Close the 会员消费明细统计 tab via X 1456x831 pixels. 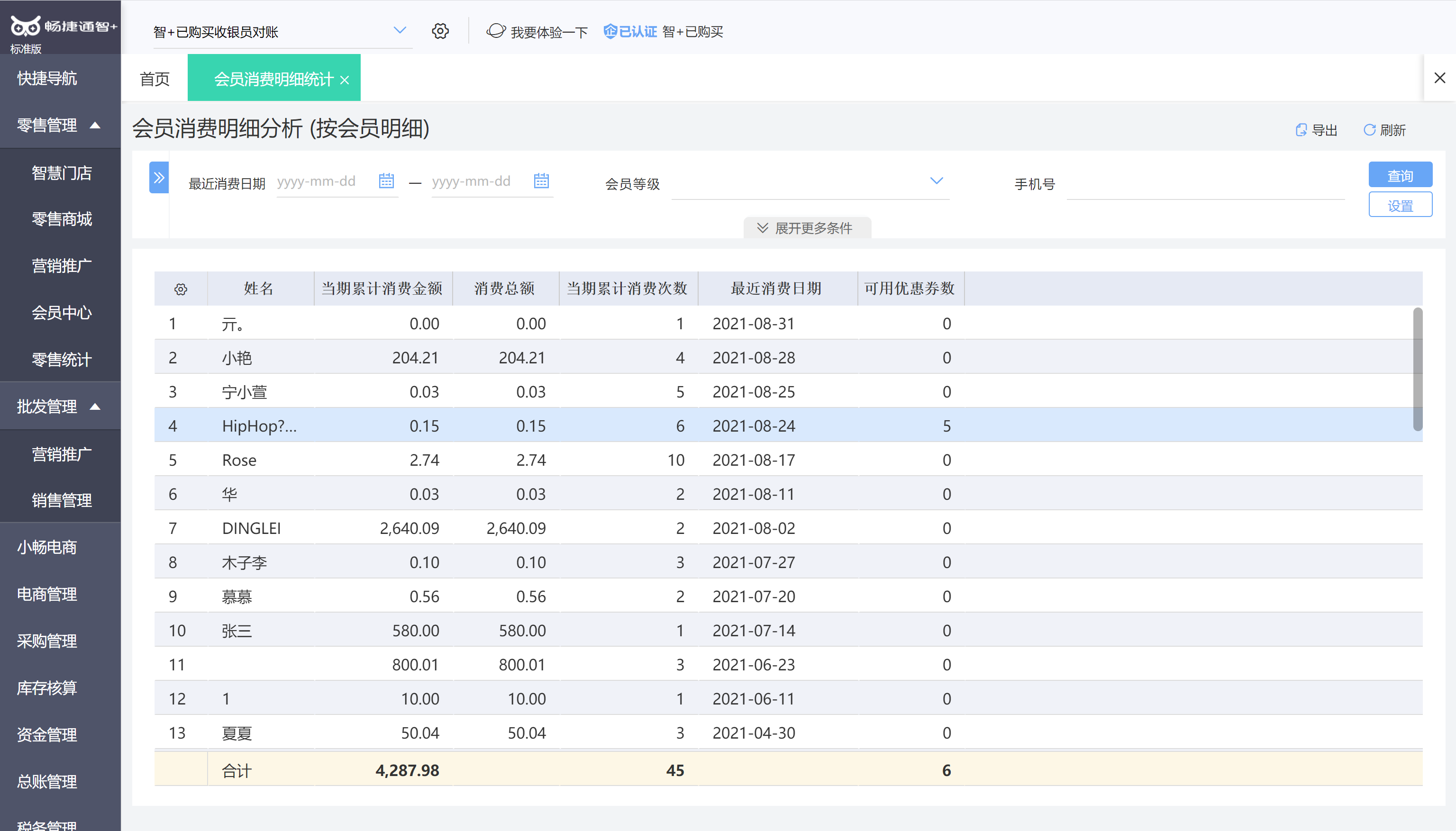[x=344, y=80]
